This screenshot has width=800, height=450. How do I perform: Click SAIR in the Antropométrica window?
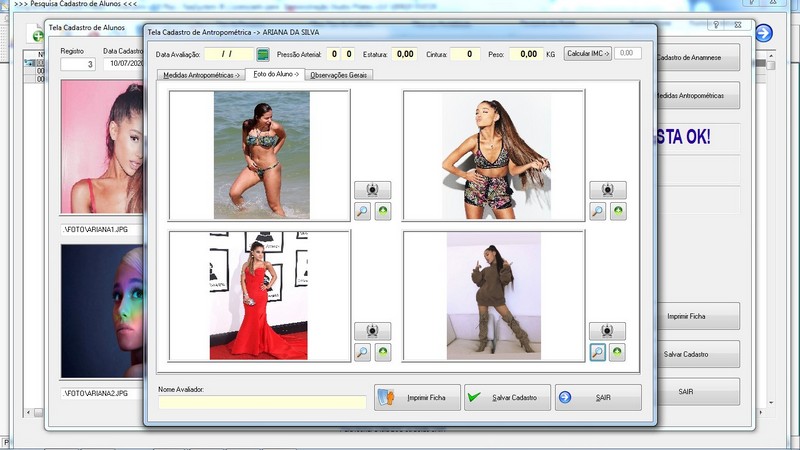coord(598,397)
